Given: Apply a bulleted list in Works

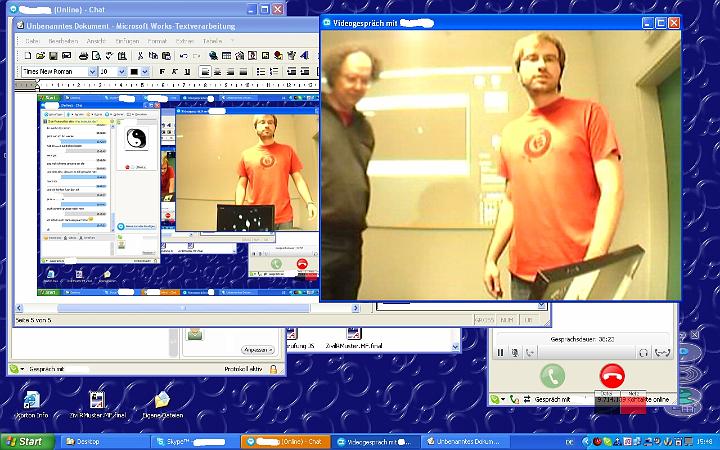Looking at the screenshot, I should pyautogui.click(x=261, y=72).
